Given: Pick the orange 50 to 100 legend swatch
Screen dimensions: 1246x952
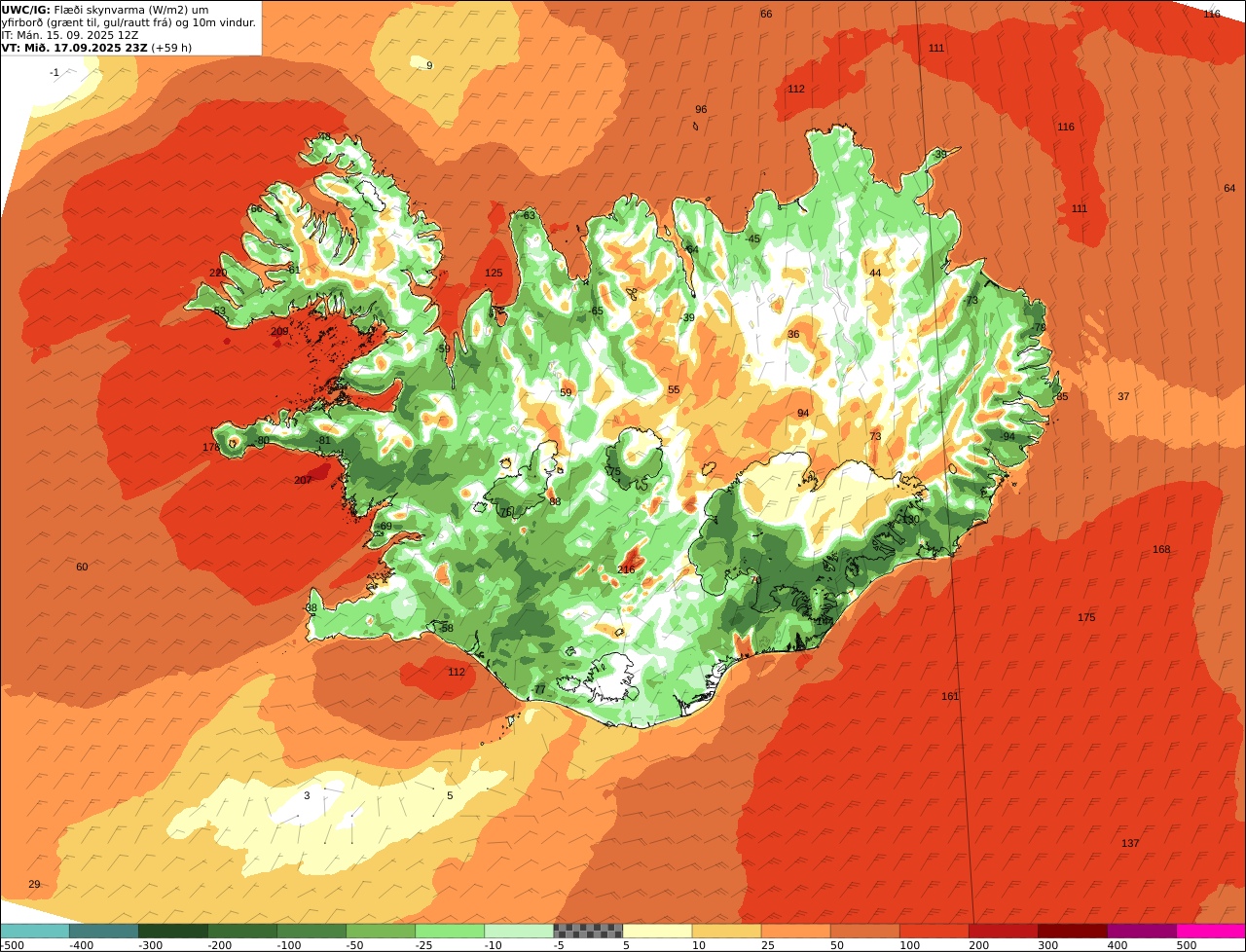Looking at the screenshot, I should tap(864, 931).
